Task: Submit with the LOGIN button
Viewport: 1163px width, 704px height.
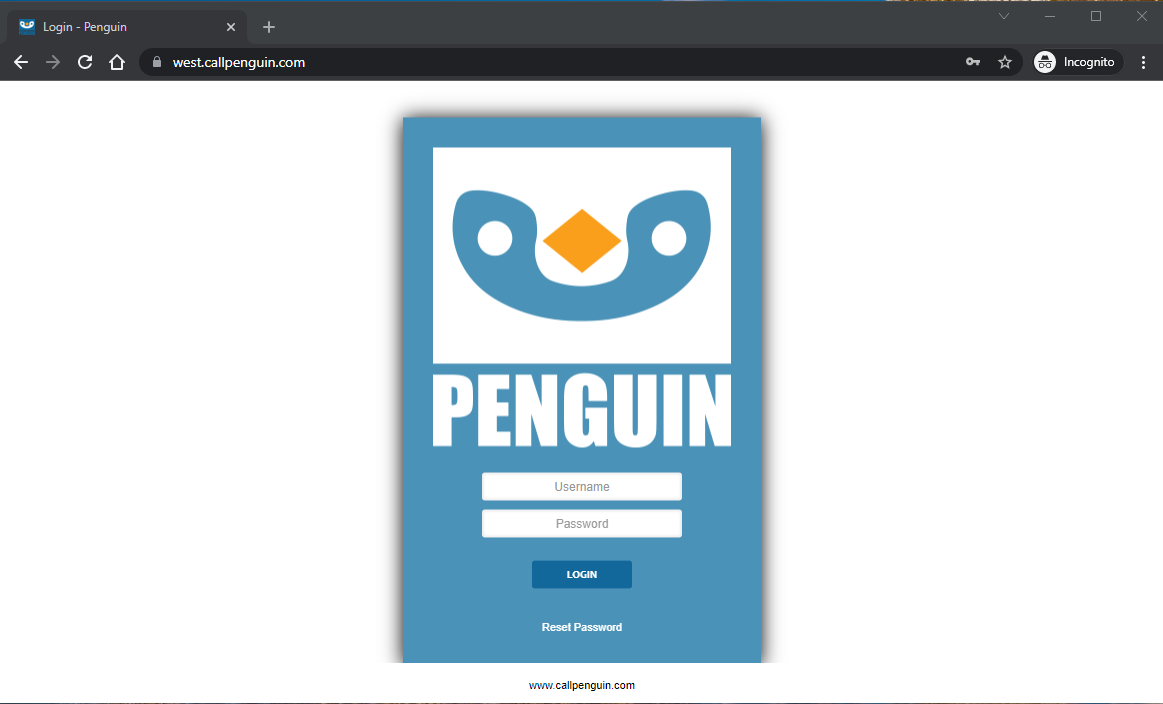Action: pyautogui.click(x=582, y=574)
